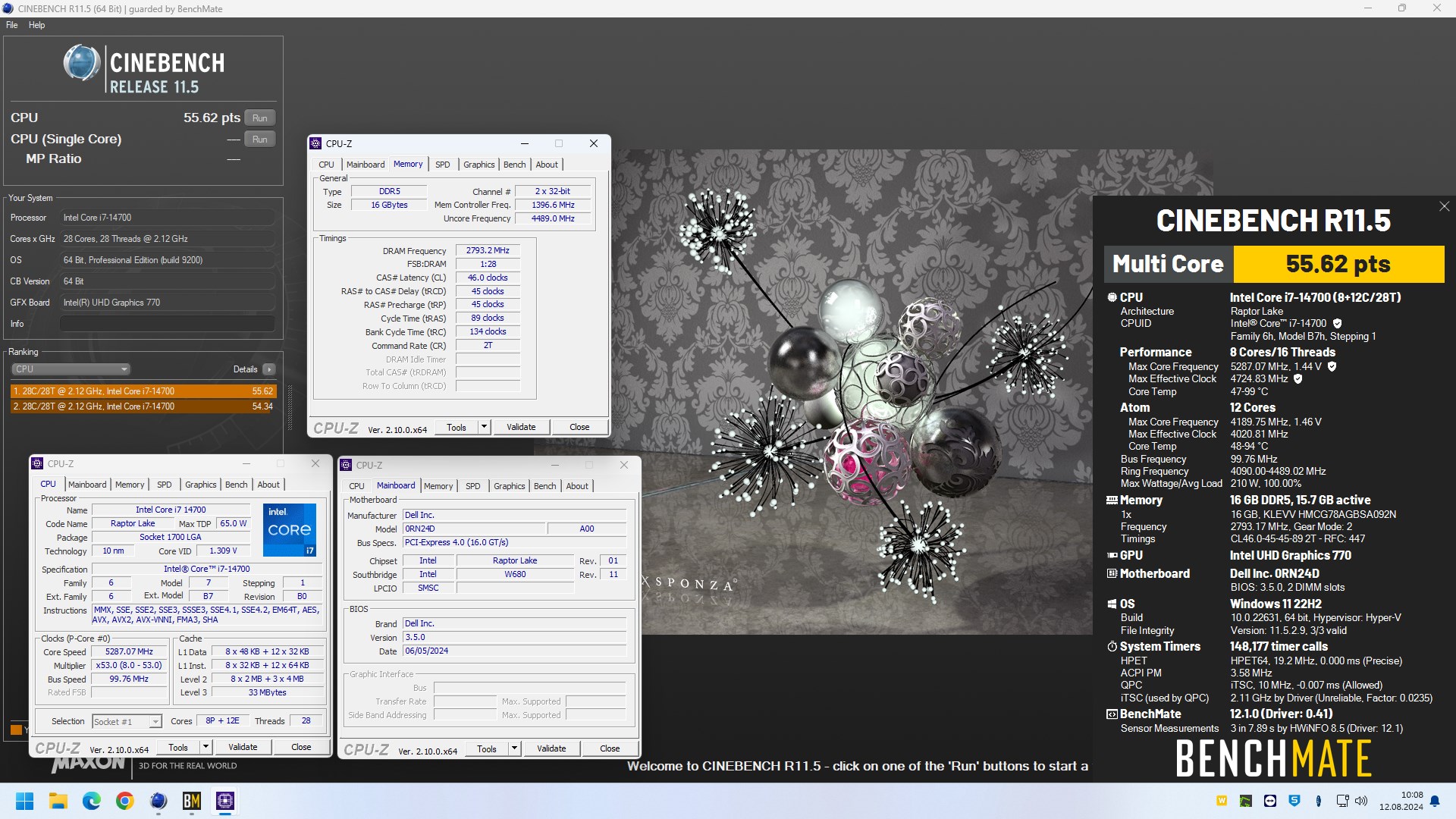Image resolution: width=1456 pixels, height=819 pixels.
Task: Click the TeamViewer tray icon
Action: (x=1270, y=801)
